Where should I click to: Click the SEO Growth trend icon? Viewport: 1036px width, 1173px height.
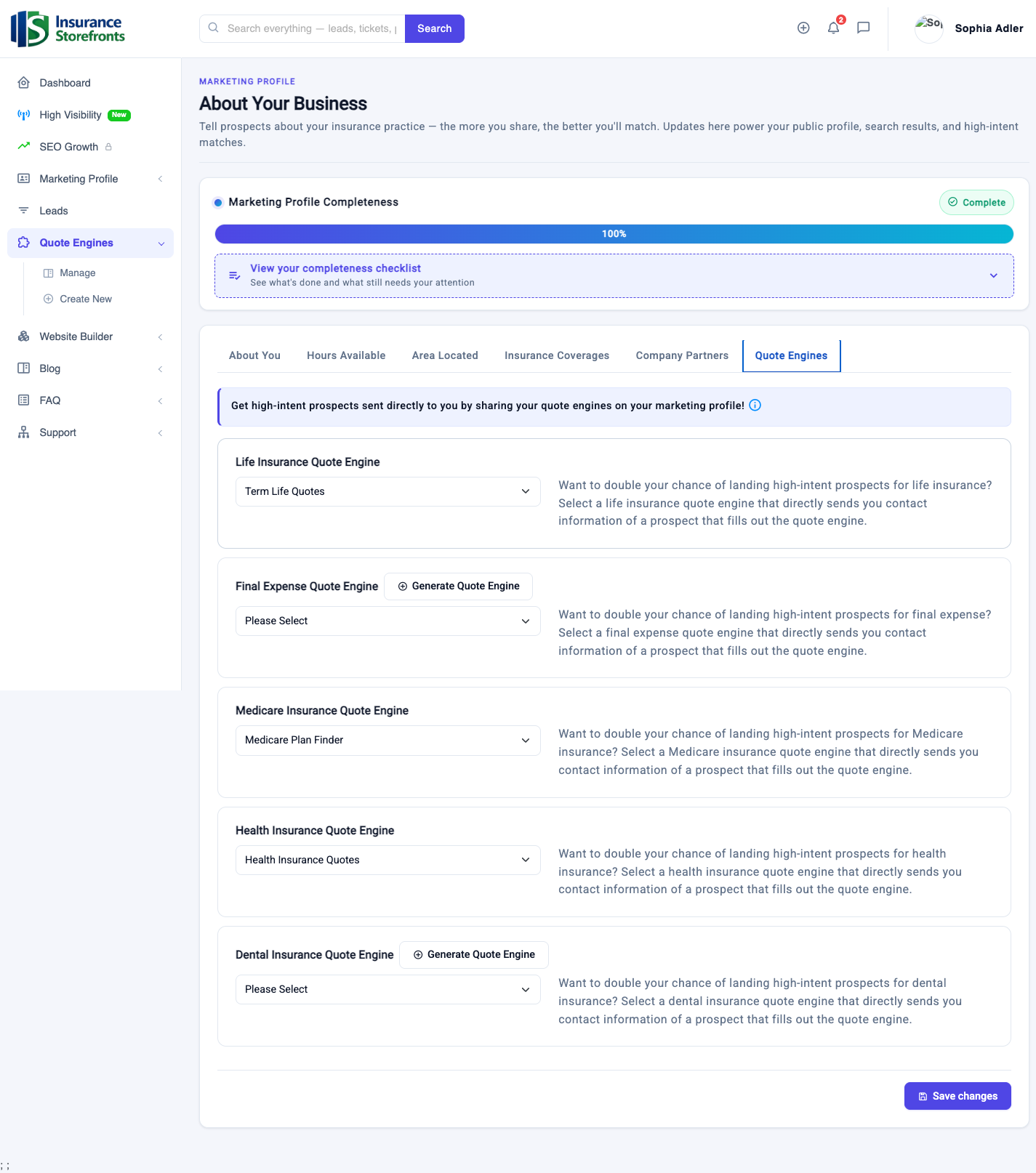click(x=24, y=146)
